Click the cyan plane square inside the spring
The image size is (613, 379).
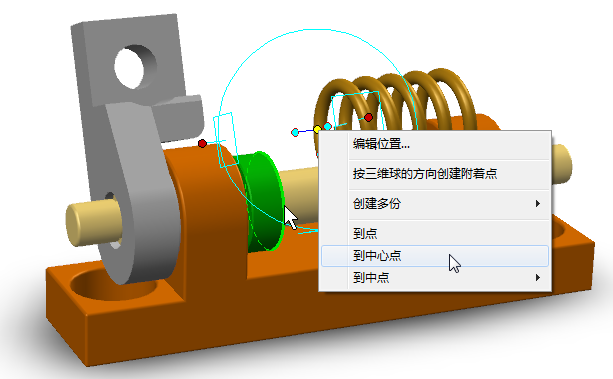click(x=356, y=111)
